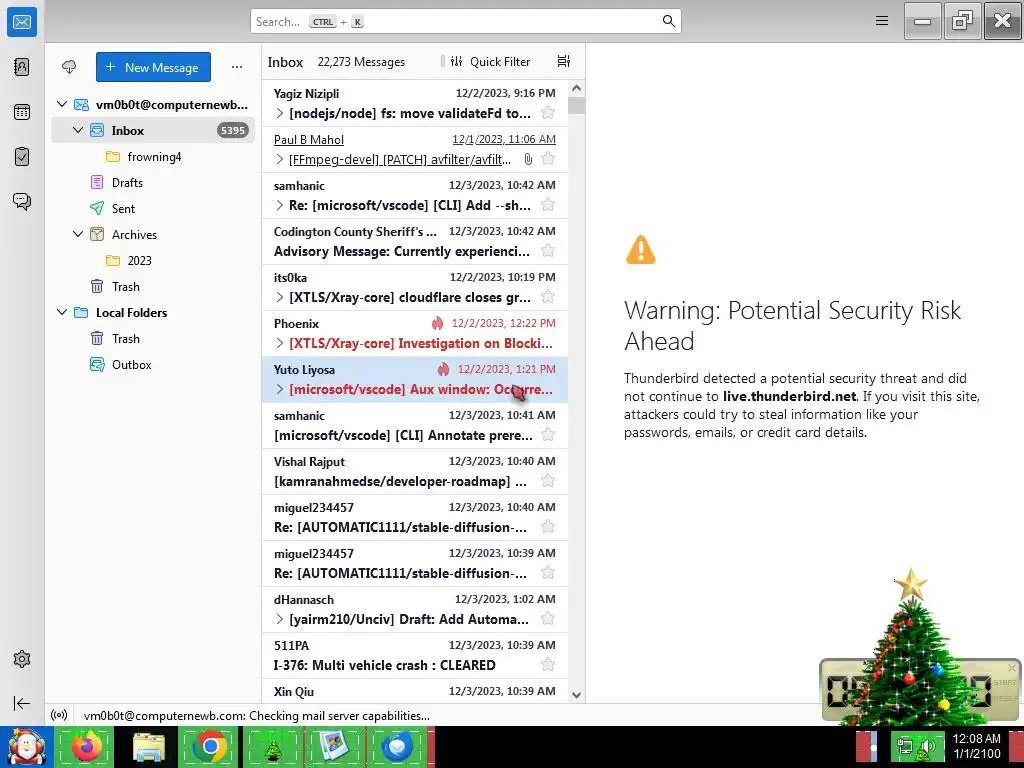Star the Codington County Sheriff's message
Viewport: 1024px width, 768px height.
tap(548, 251)
